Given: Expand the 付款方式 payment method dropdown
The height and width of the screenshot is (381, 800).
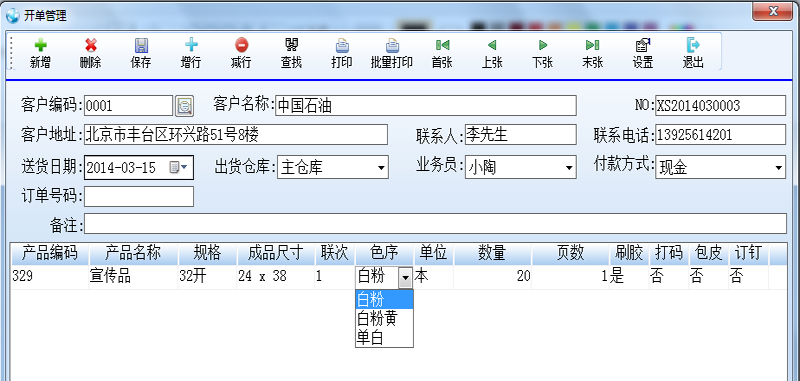Looking at the screenshot, I should point(778,167).
